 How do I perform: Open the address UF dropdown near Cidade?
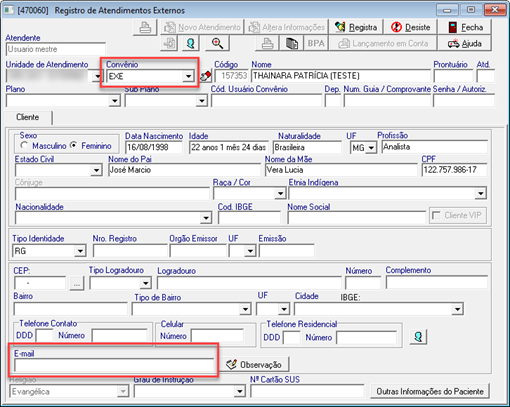[x=284, y=309]
